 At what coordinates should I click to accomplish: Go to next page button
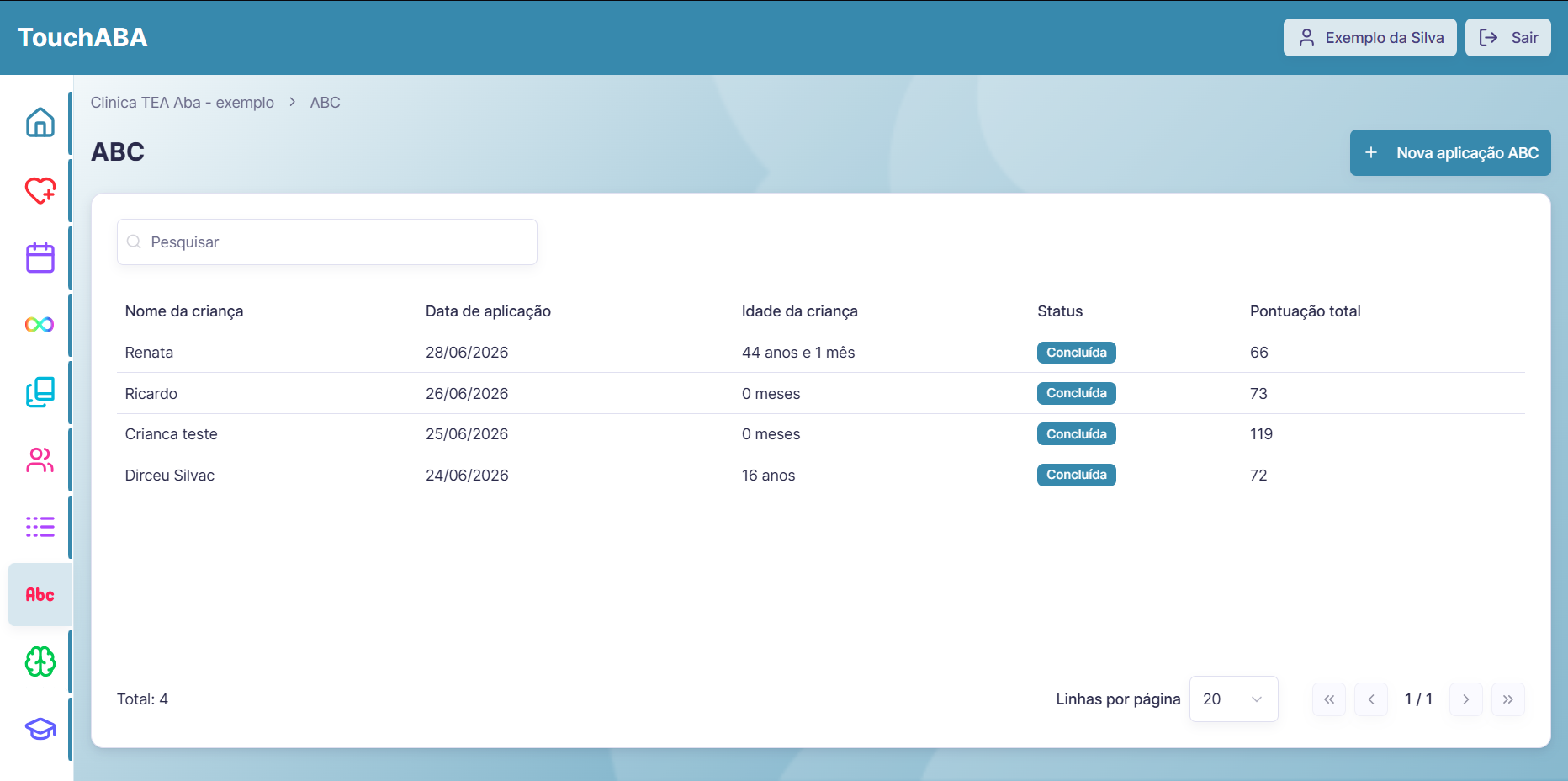[1466, 699]
